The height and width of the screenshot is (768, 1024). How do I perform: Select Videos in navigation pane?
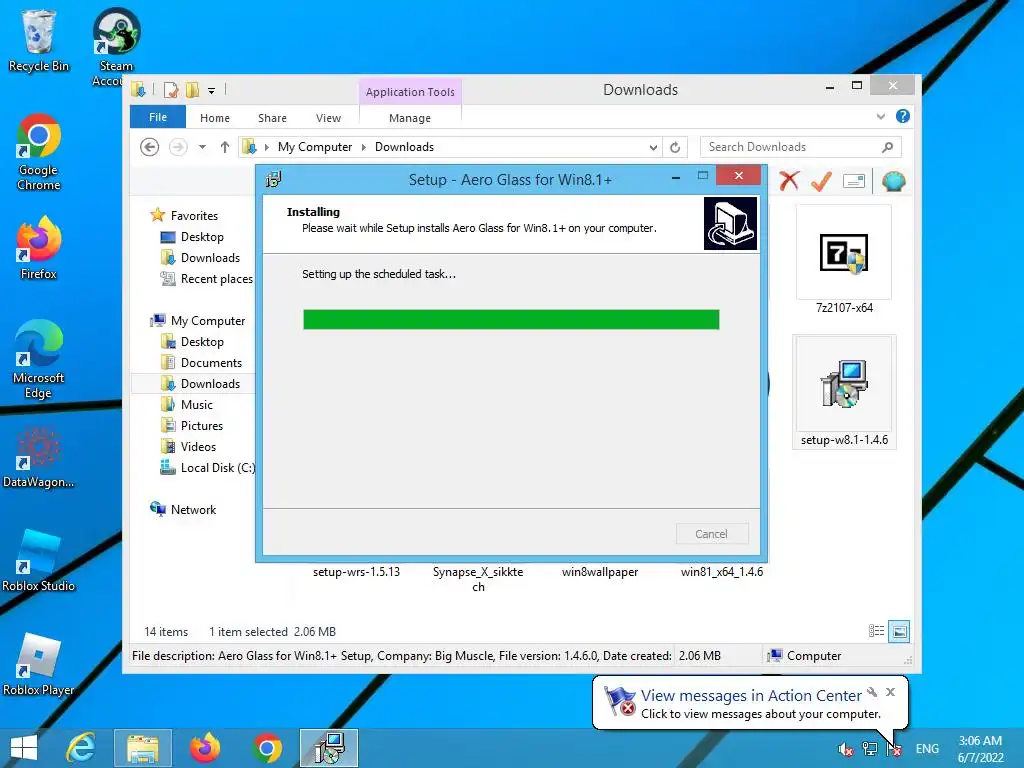pyautogui.click(x=198, y=447)
